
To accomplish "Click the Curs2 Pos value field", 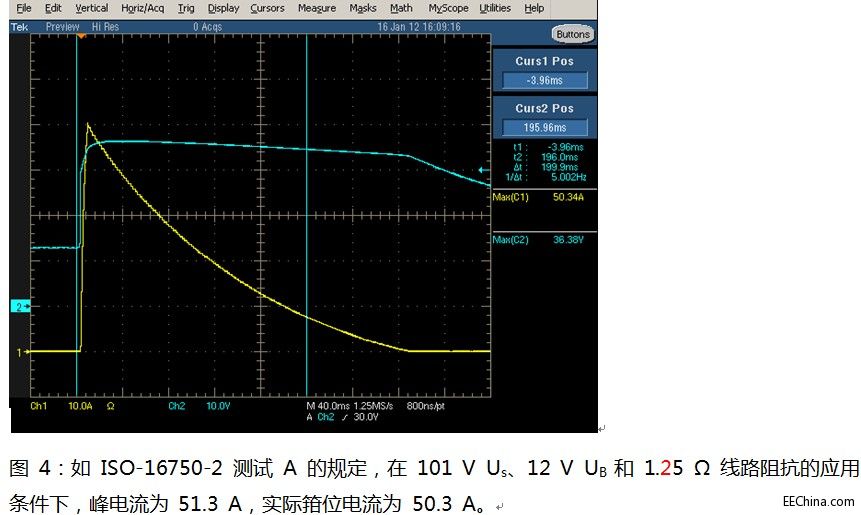I will click(x=544, y=128).
